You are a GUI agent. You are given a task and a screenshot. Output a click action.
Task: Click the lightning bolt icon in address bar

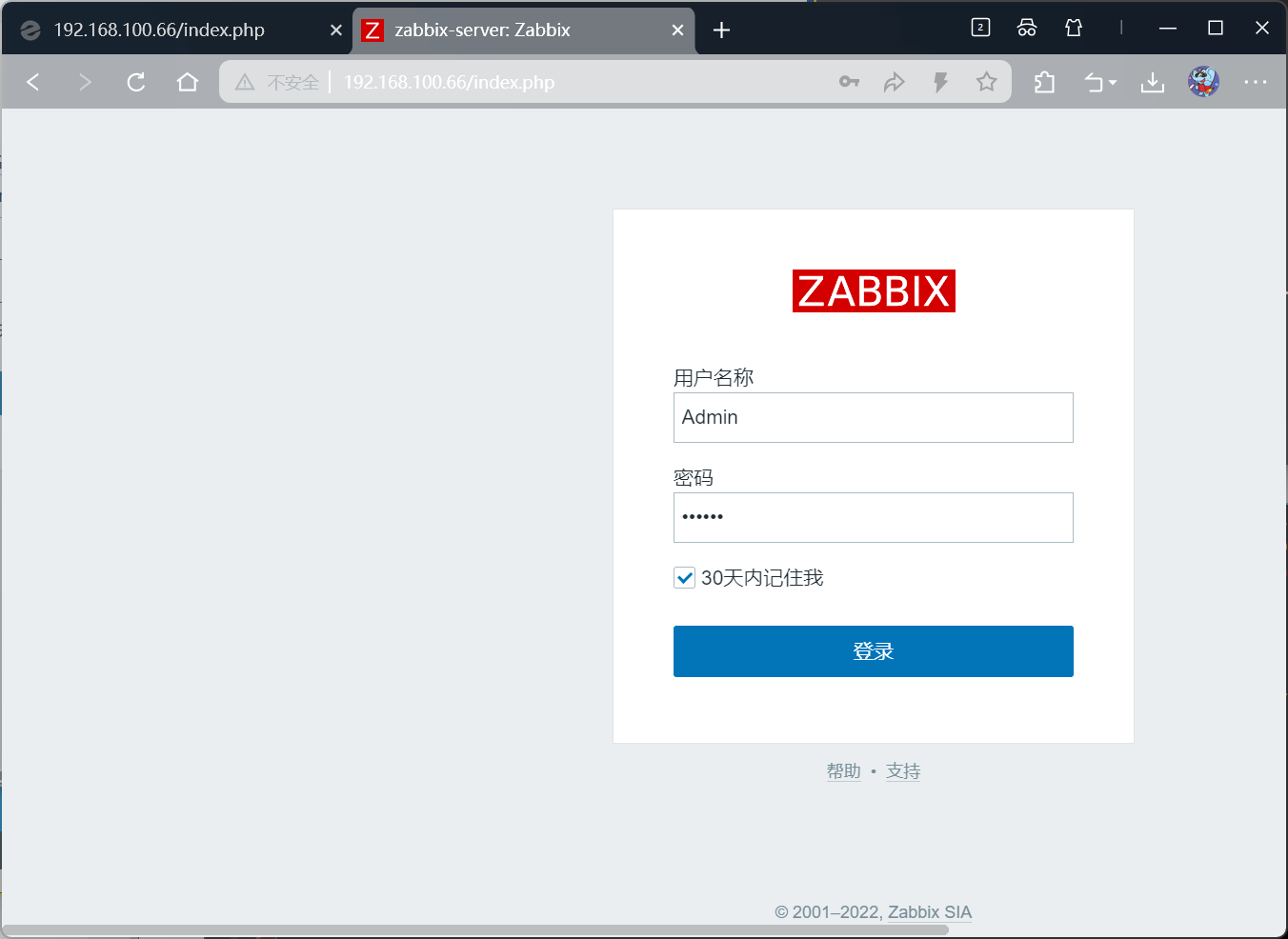(x=940, y=82)
